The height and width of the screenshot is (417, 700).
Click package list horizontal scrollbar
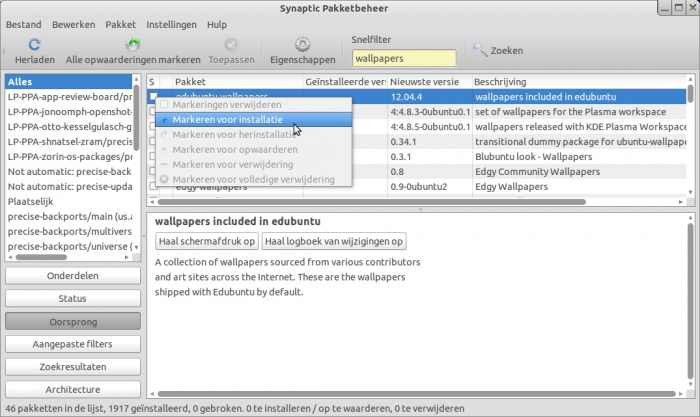point(371,202)
